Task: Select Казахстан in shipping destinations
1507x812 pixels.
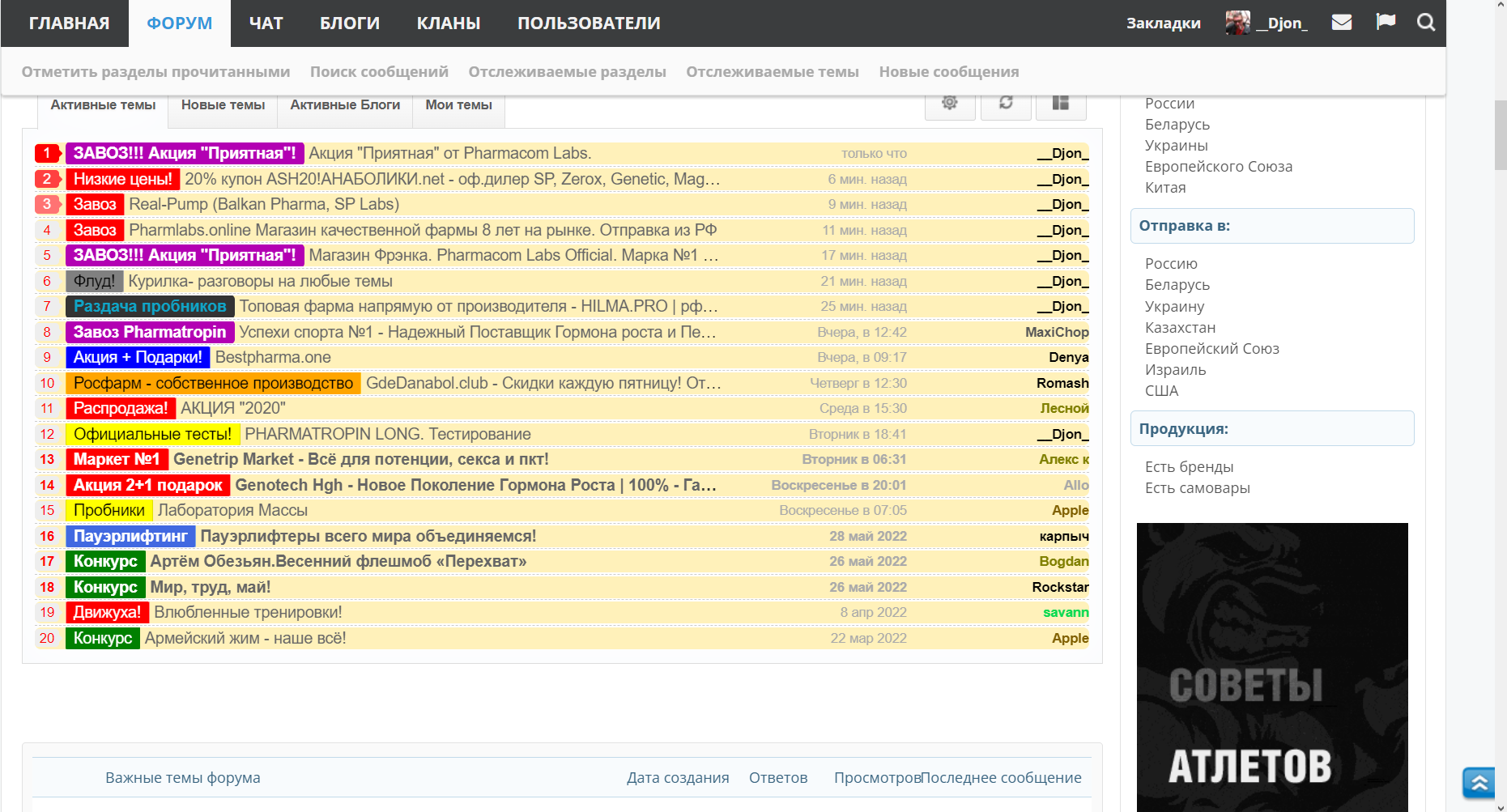Action: [1180, 328]
